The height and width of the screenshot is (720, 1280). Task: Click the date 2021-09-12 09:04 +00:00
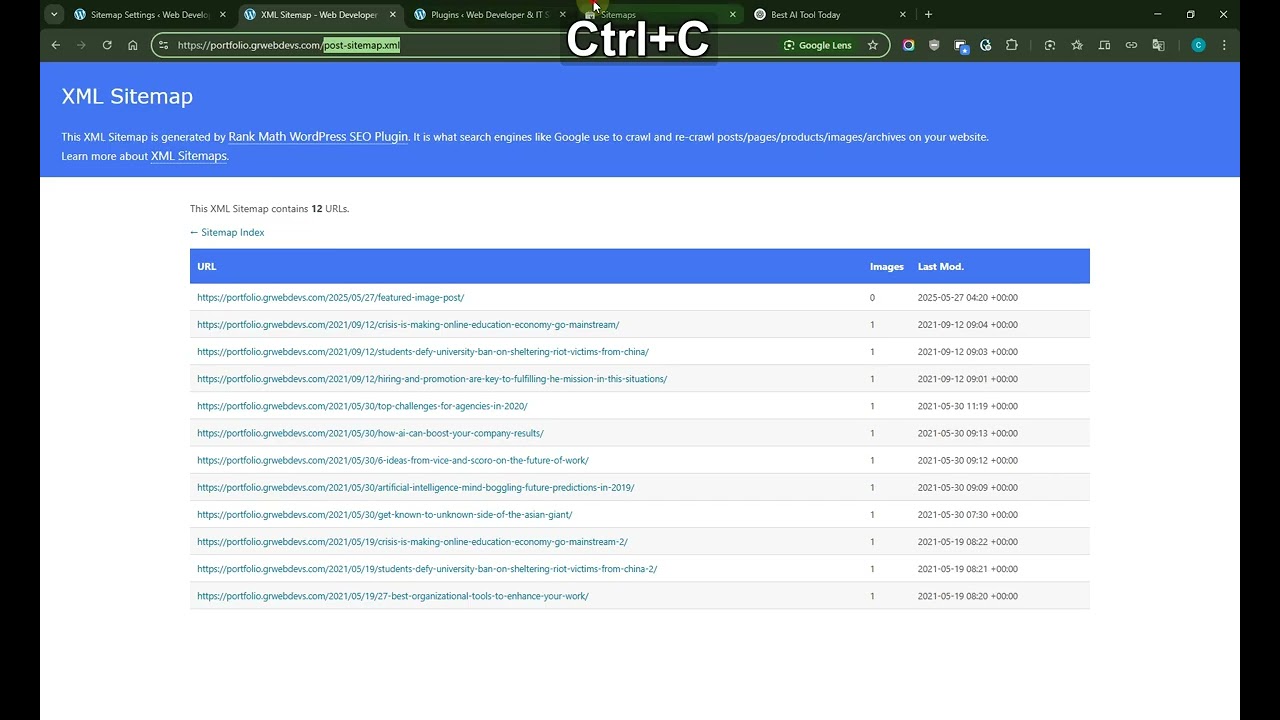968,325
